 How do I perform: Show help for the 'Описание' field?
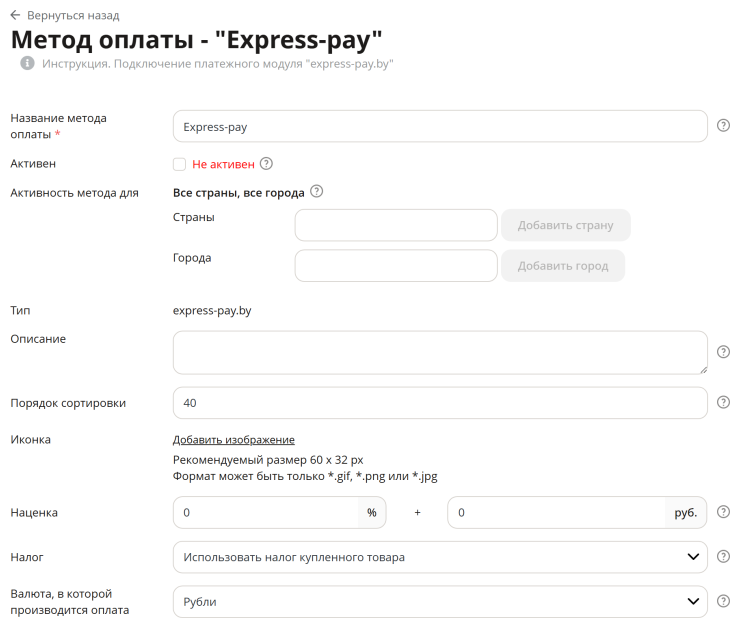tap(723, 352)
